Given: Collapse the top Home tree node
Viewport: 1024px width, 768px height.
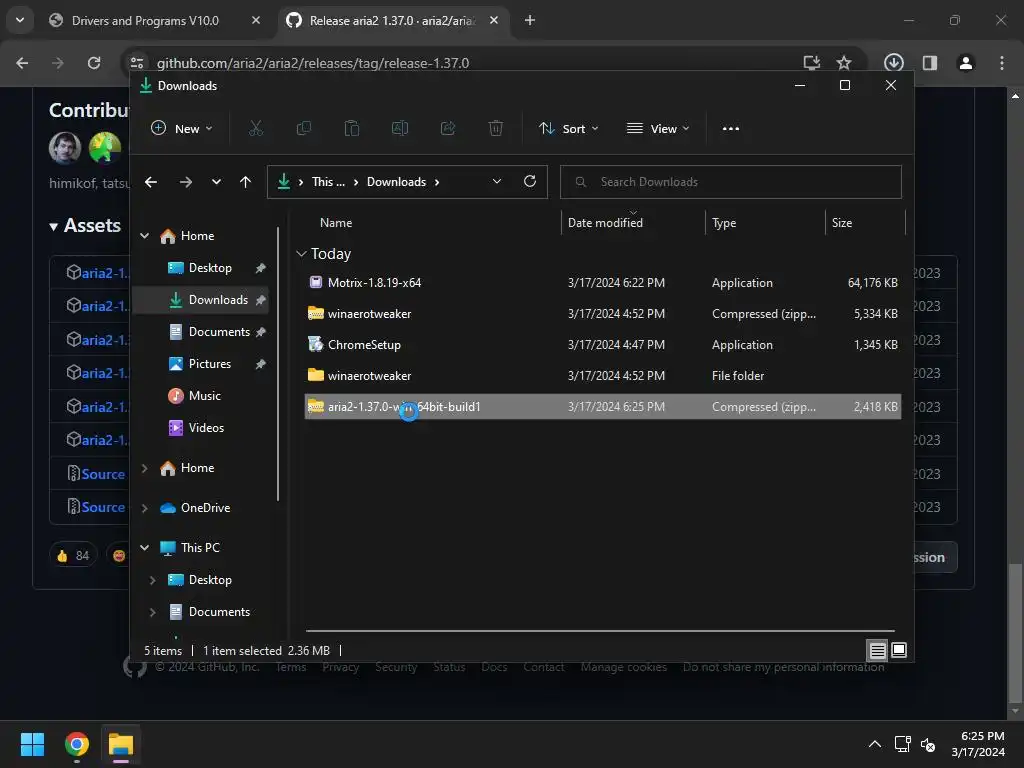Looking at the screenshot, I should pyautogui.click(x=145, y=236).
